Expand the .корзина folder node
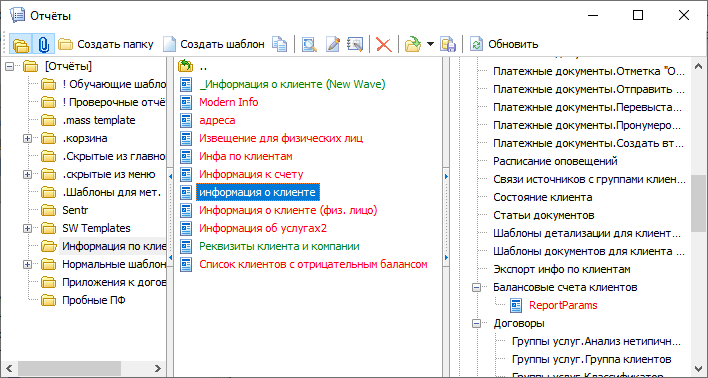This screenshot has height=378, width=708. (x=28, y=139)
